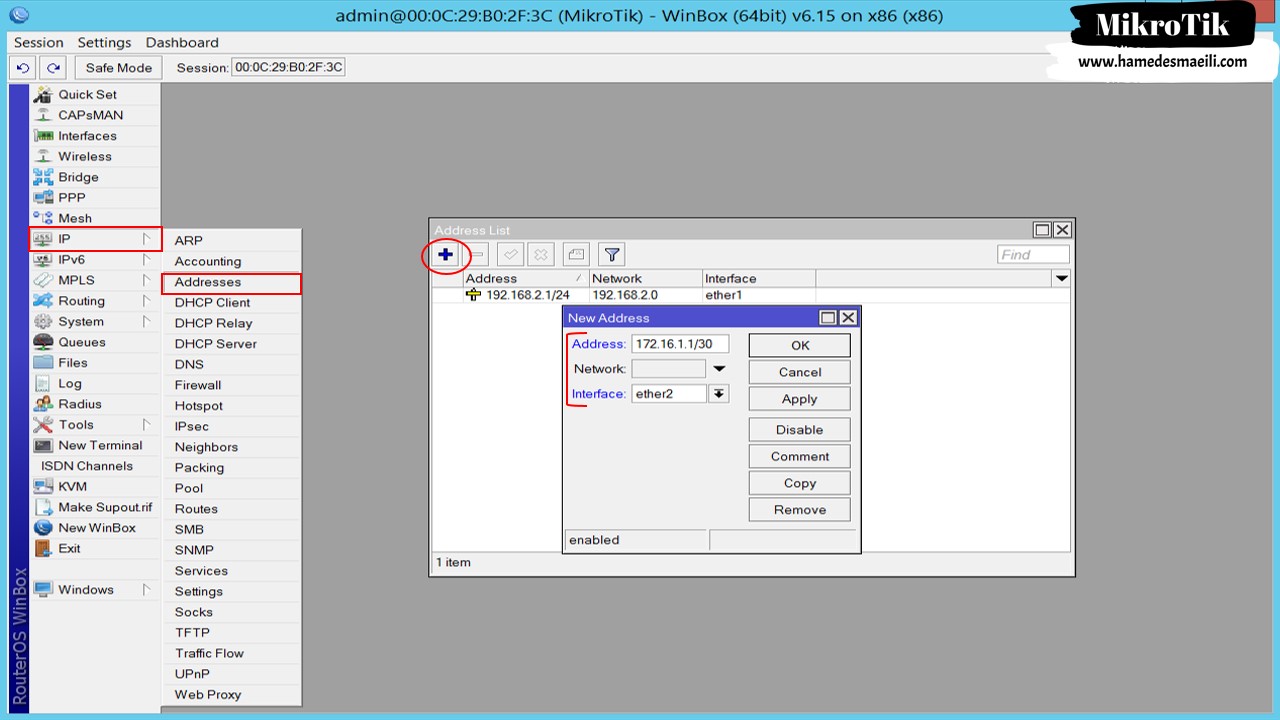Select DHCP Server in IP submenu

pyautogui.click(x=231, y=343)
